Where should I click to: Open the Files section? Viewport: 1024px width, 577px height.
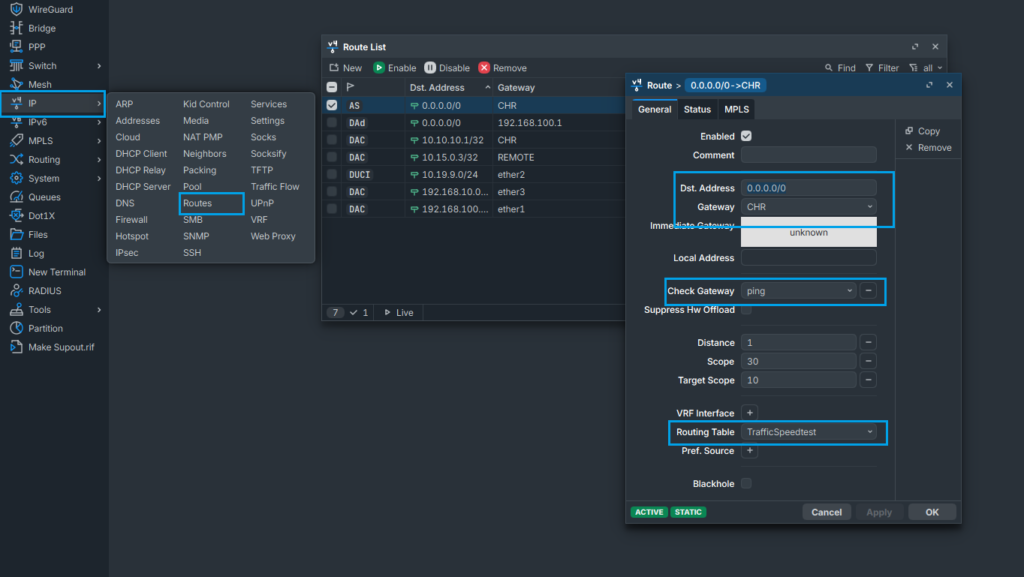(x=37, y=234)
